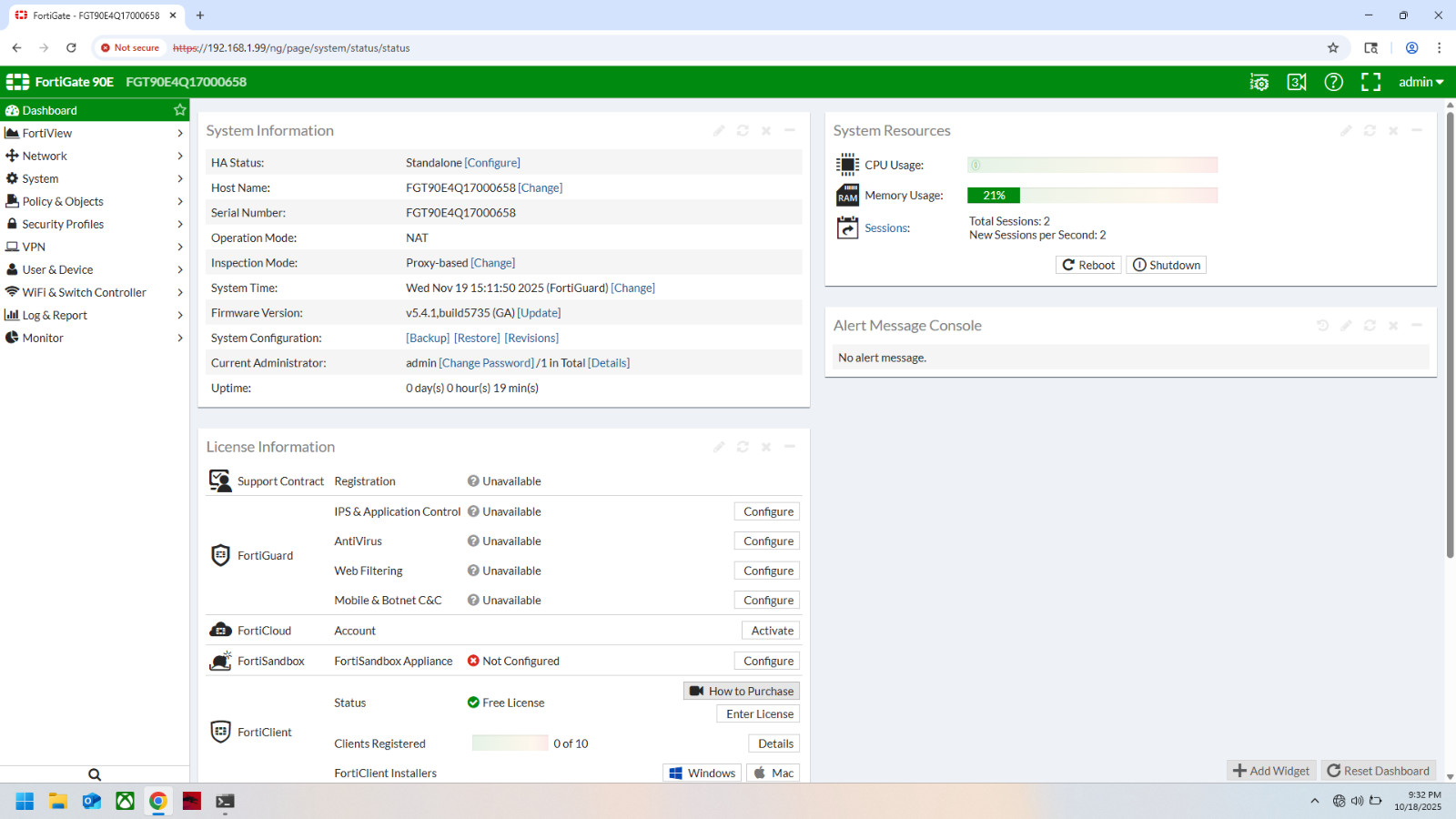1456x819 pixels.
Task: Click the Clients Registered progress bar
Action: (510, 743)
